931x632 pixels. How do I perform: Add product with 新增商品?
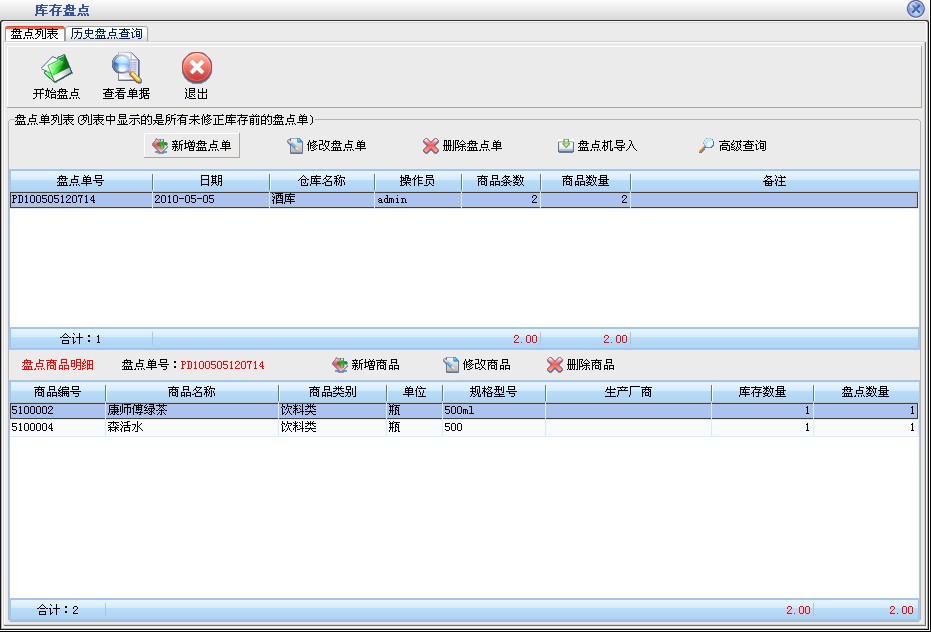365,365
